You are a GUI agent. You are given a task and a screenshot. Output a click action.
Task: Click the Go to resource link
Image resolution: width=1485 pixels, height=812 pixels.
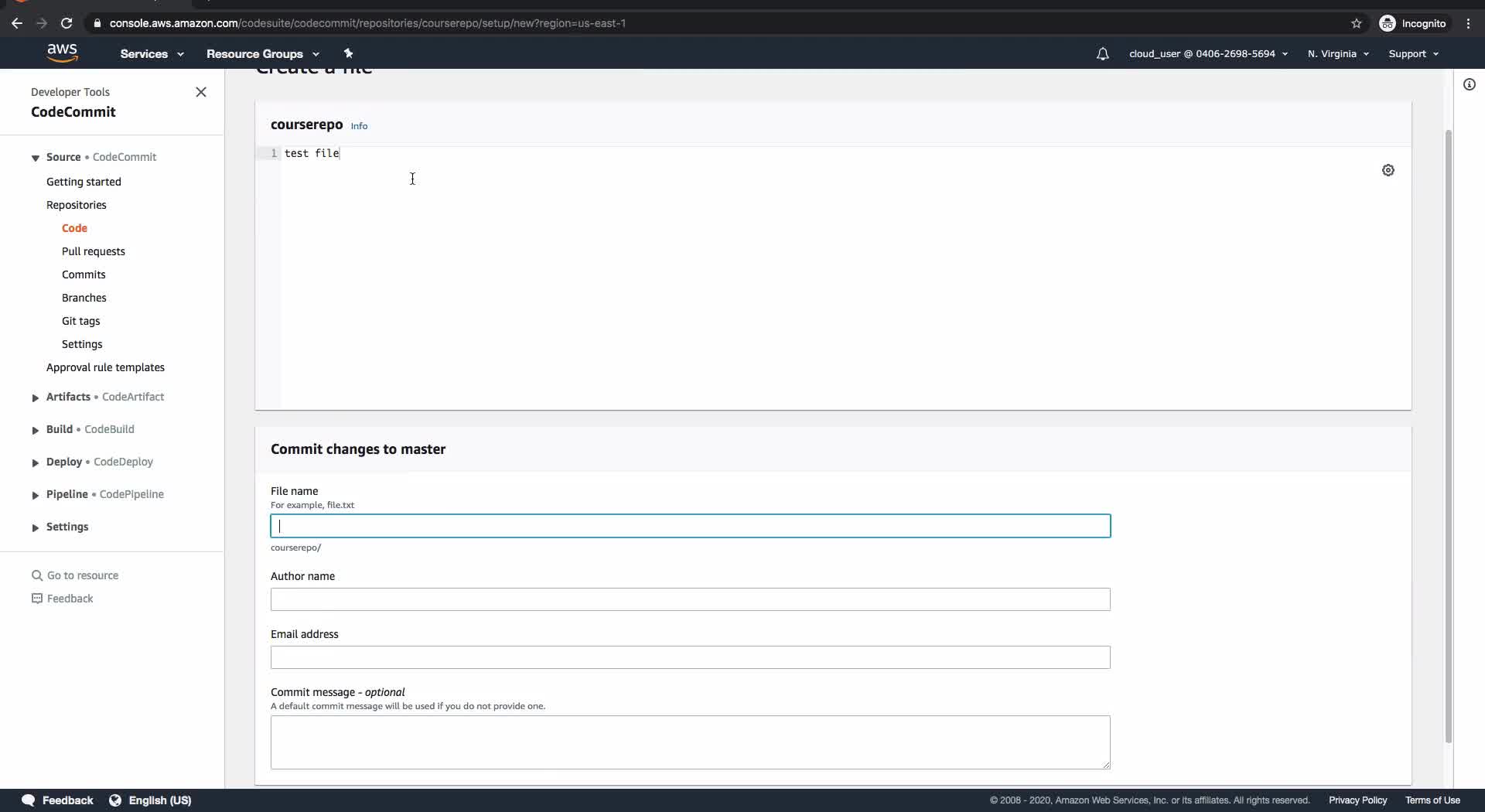pos(83,575)
